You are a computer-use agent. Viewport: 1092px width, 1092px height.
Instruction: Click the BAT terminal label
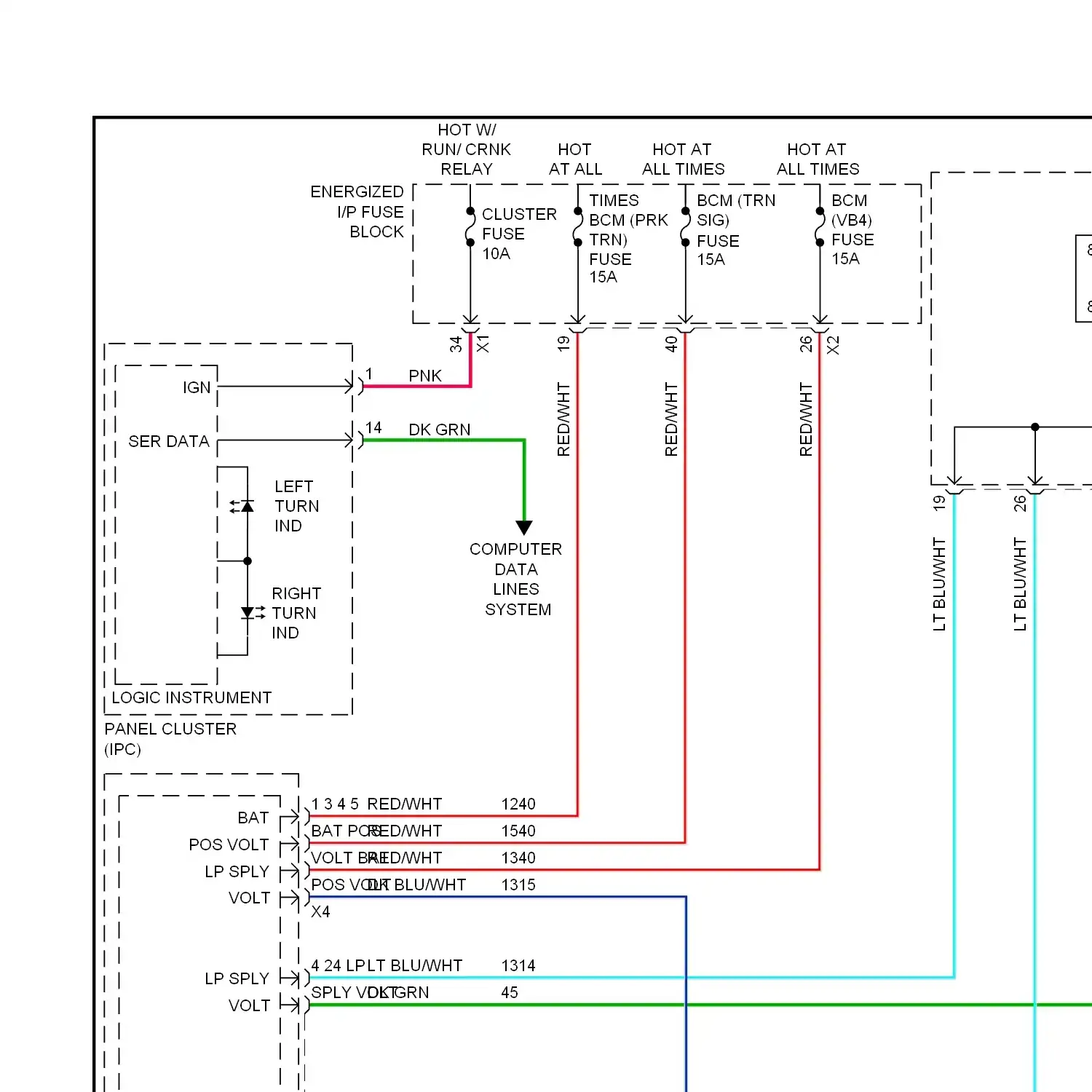point(253,818)
